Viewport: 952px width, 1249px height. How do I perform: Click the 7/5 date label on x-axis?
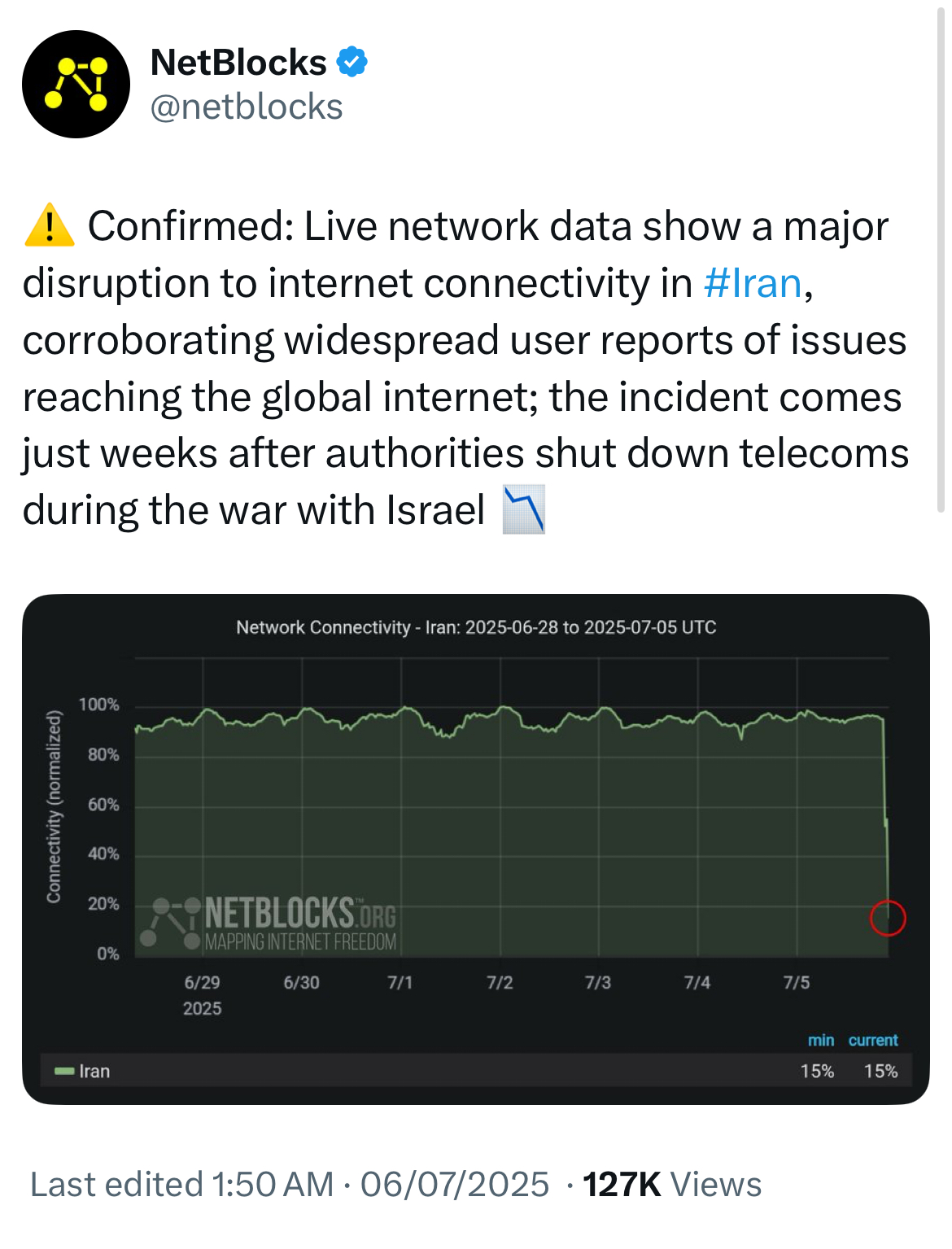tap(796, 983)
